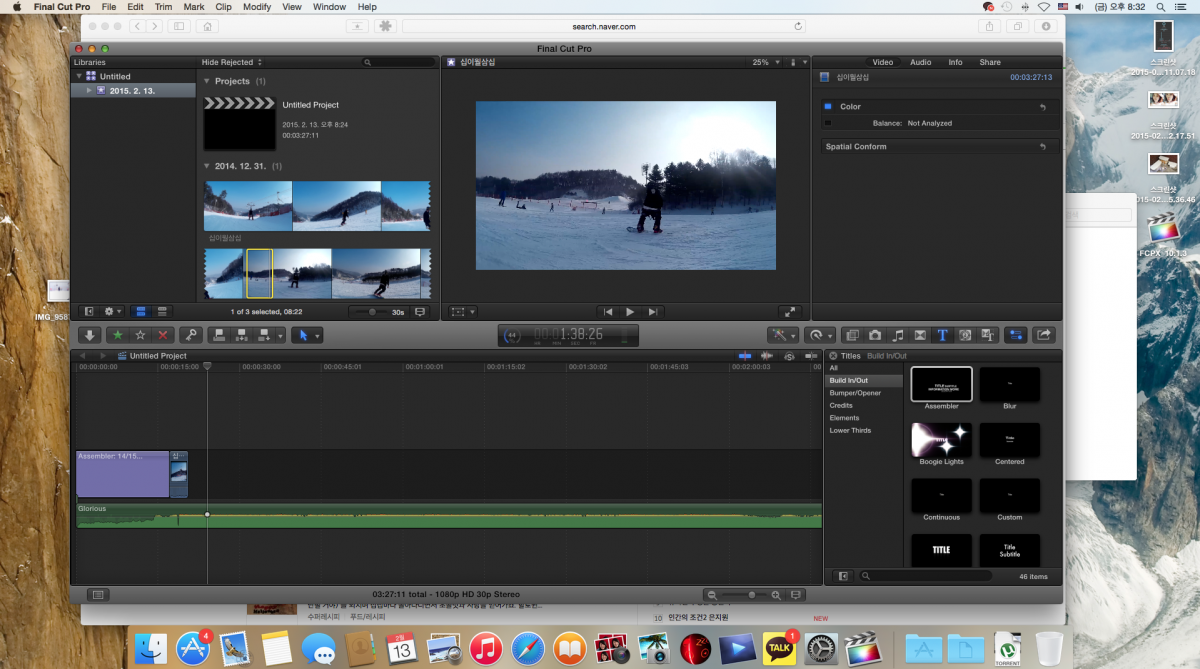Open the Share project button

click(1044, 336)
